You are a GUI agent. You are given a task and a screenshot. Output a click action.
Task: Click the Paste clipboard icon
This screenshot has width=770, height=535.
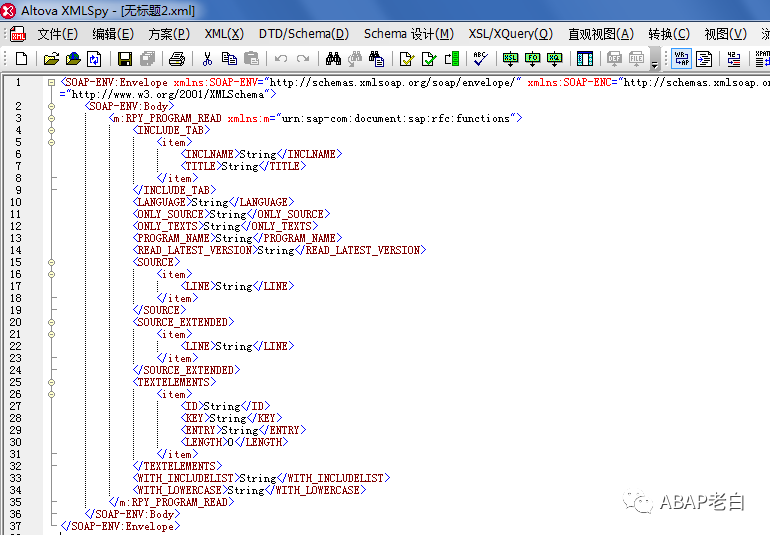(251, 59)
